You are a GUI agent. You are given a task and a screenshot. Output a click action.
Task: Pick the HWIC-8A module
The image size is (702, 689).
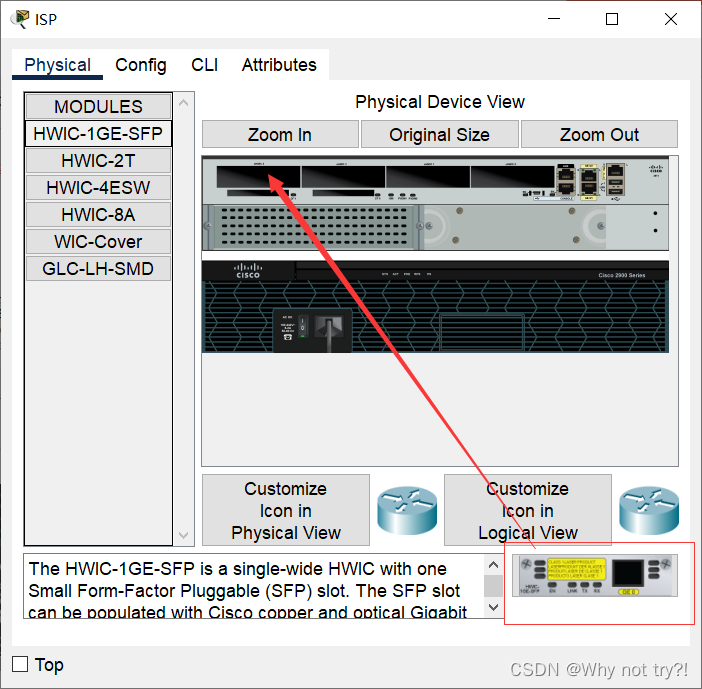click(x=98, y=215)
